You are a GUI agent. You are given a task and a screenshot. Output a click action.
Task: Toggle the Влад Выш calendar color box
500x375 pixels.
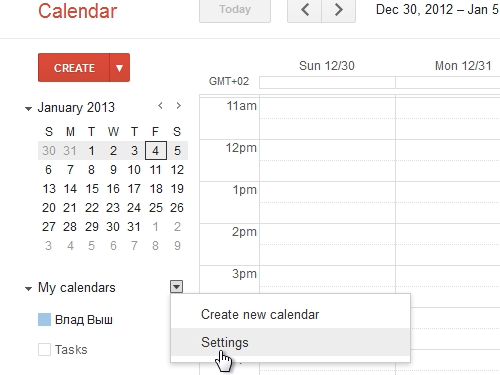(x=44, y=319)
